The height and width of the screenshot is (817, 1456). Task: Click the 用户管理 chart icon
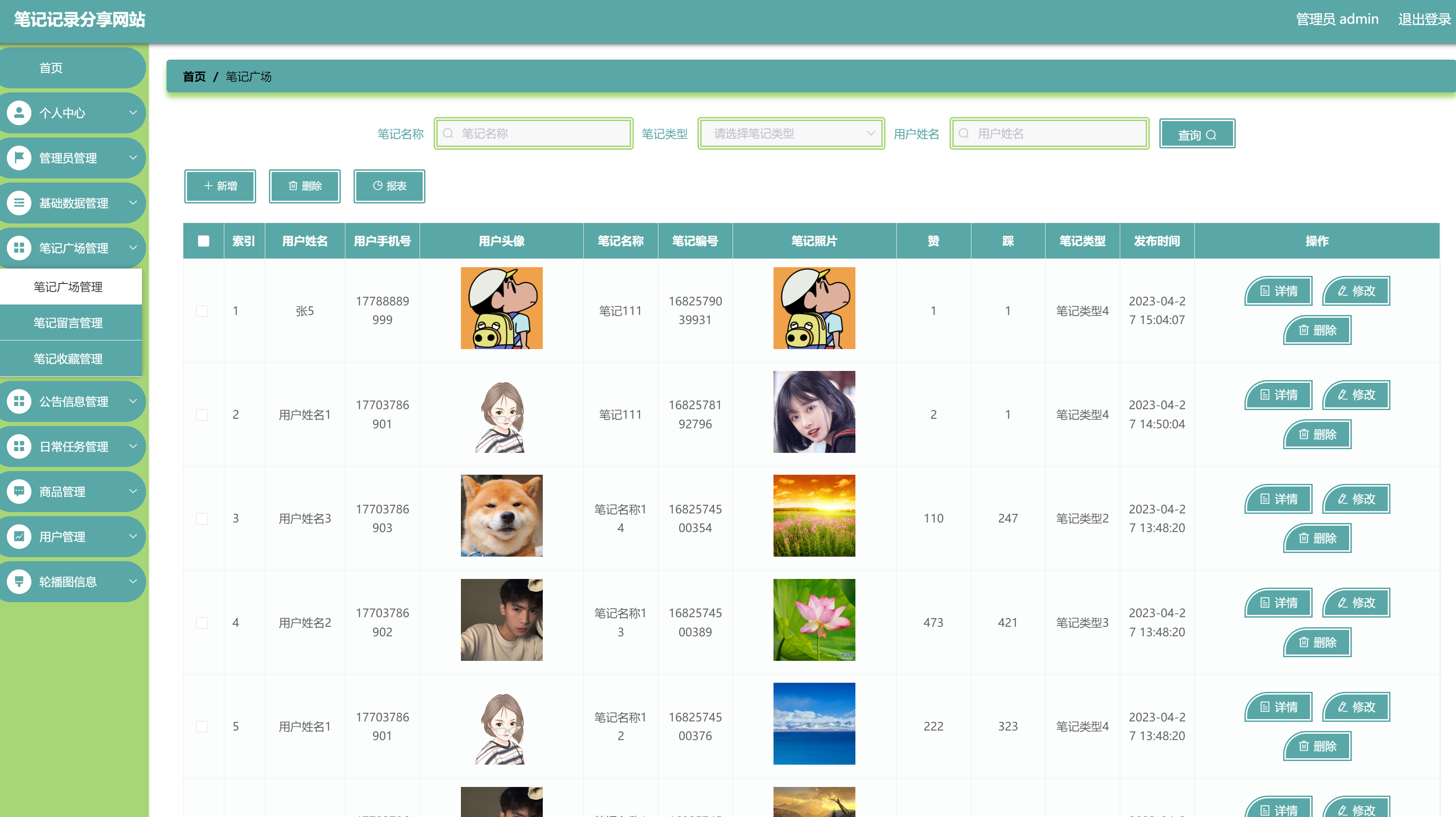[19, 537]
